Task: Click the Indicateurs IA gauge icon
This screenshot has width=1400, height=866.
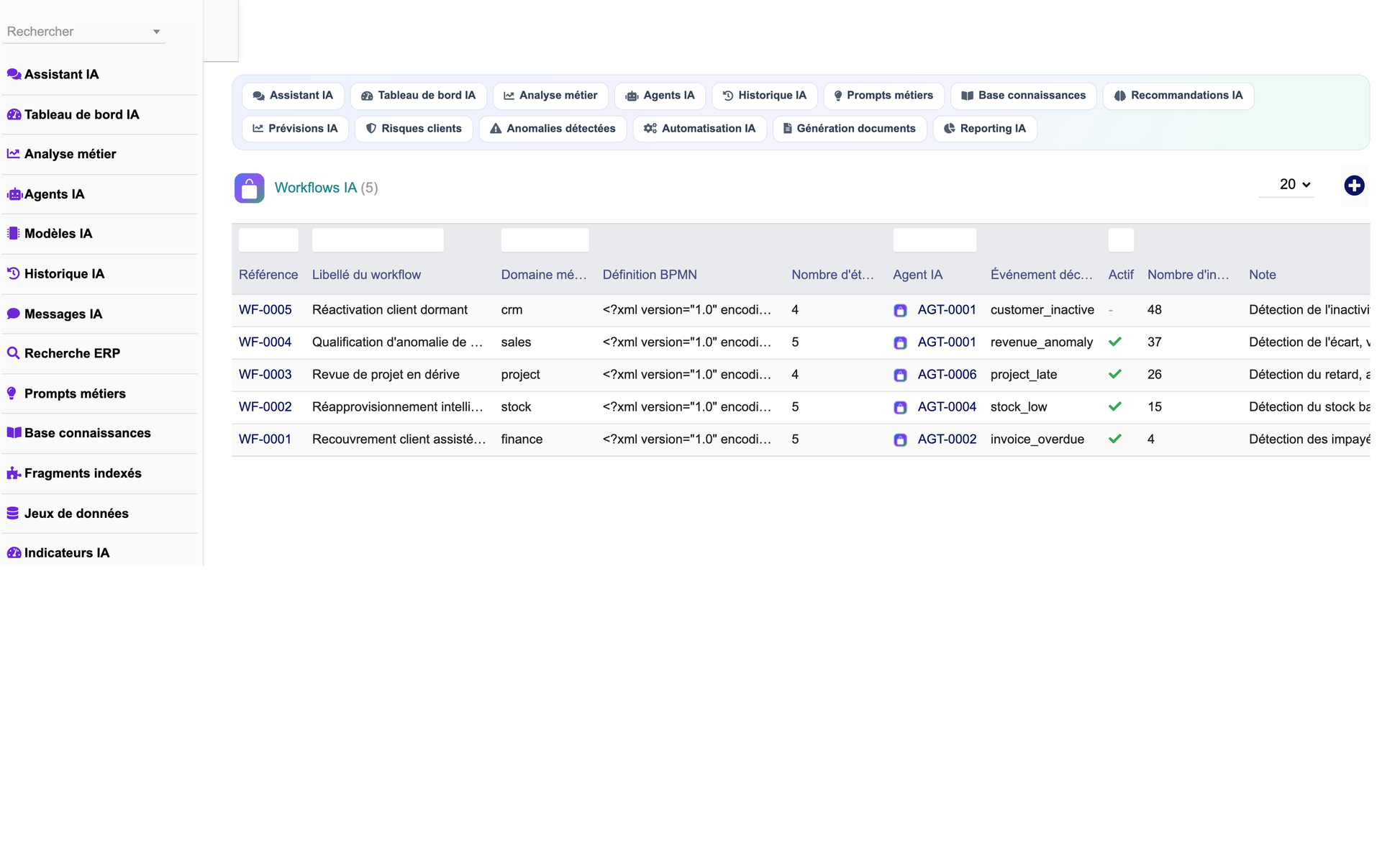Action: 14,553
